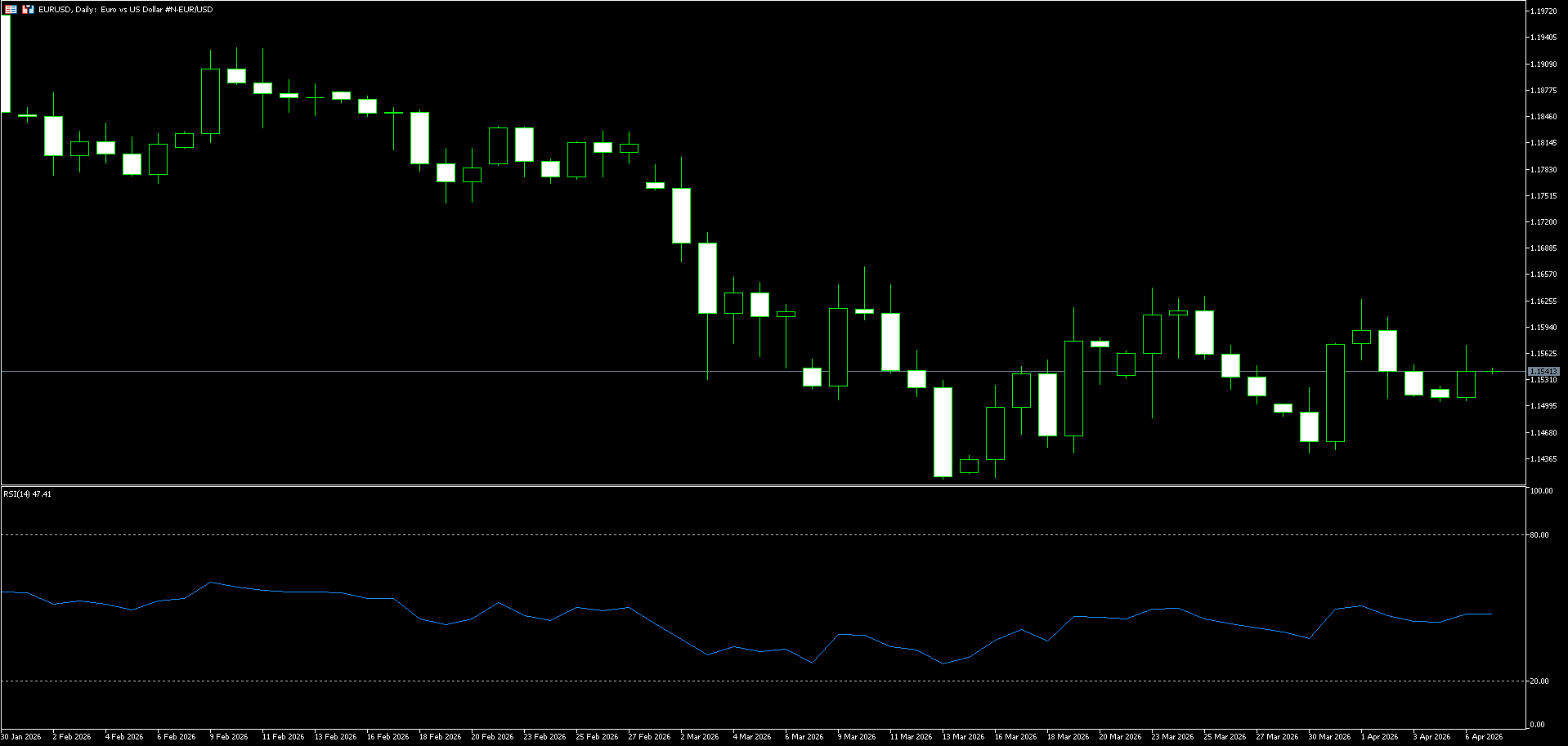Image resolution: width=1568 pixels, height=746 pixels.
Task: Click the 1.19720 price scale label
Action: tap(1543, 11)
